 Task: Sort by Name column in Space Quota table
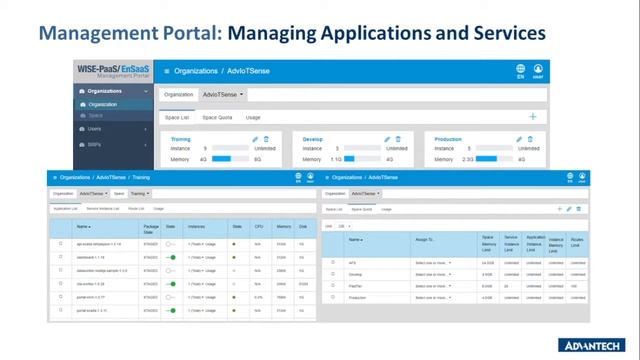coord(356,240)
